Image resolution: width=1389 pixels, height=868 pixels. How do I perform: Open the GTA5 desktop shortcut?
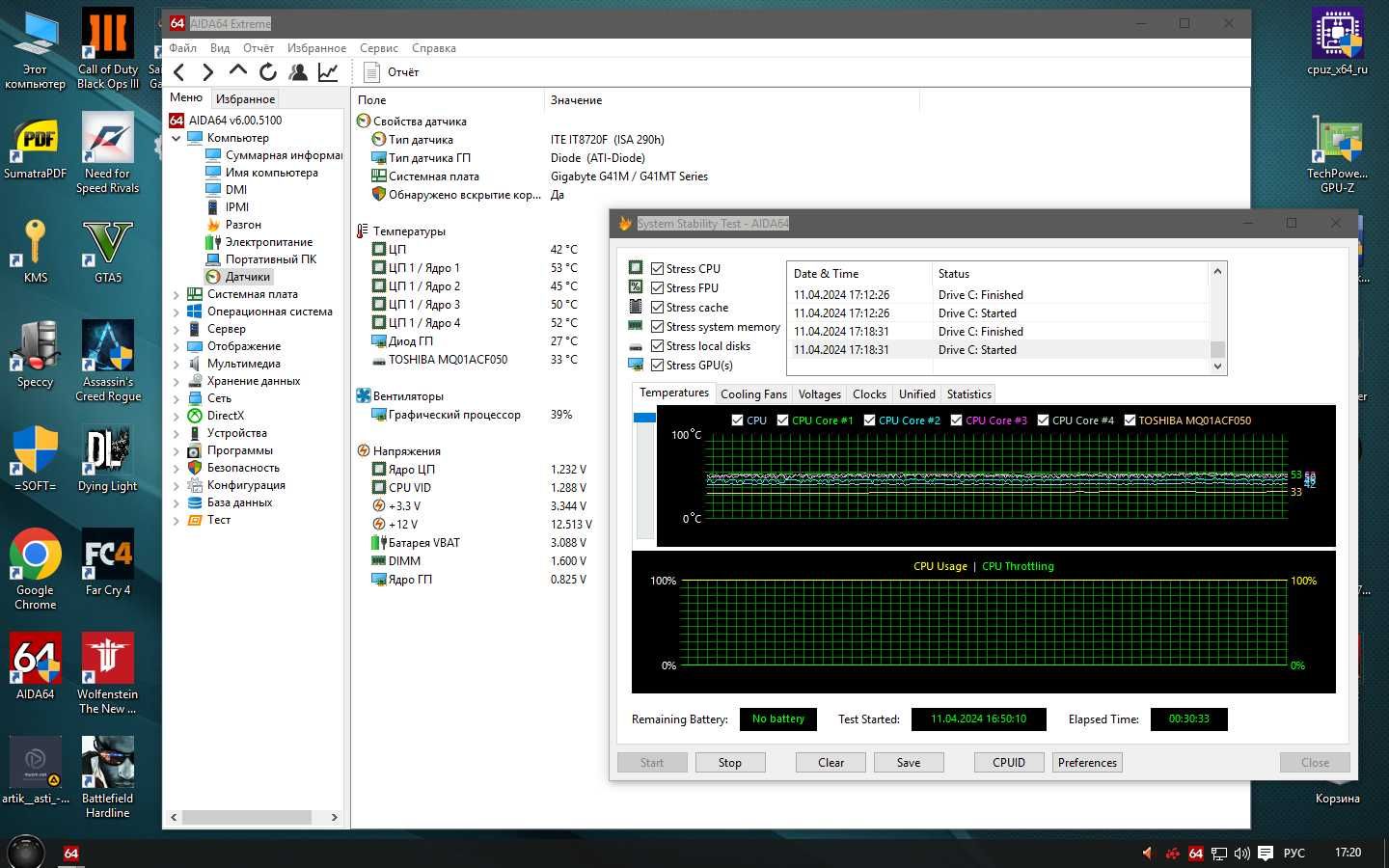(x=108, y=250)
